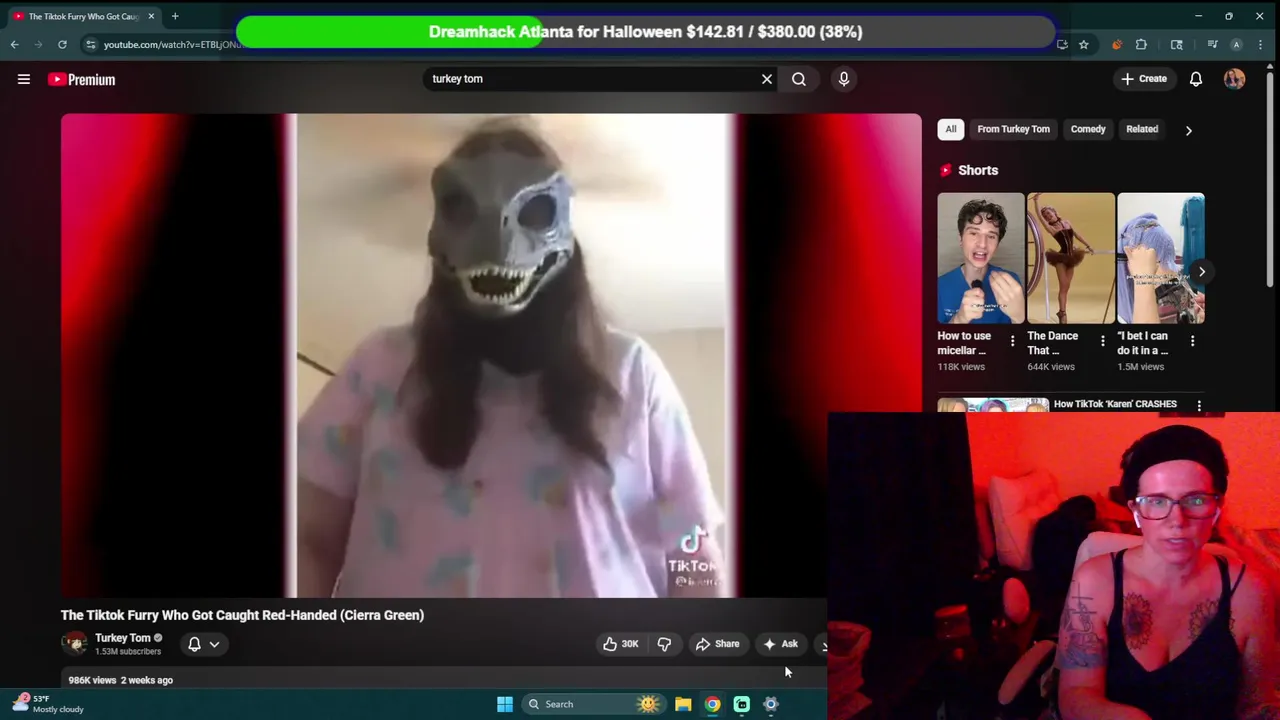Open How TikTok 'Karen' CRASHES video
The width and height of the screenshot is (1280, 720).
coord(1115,404)
